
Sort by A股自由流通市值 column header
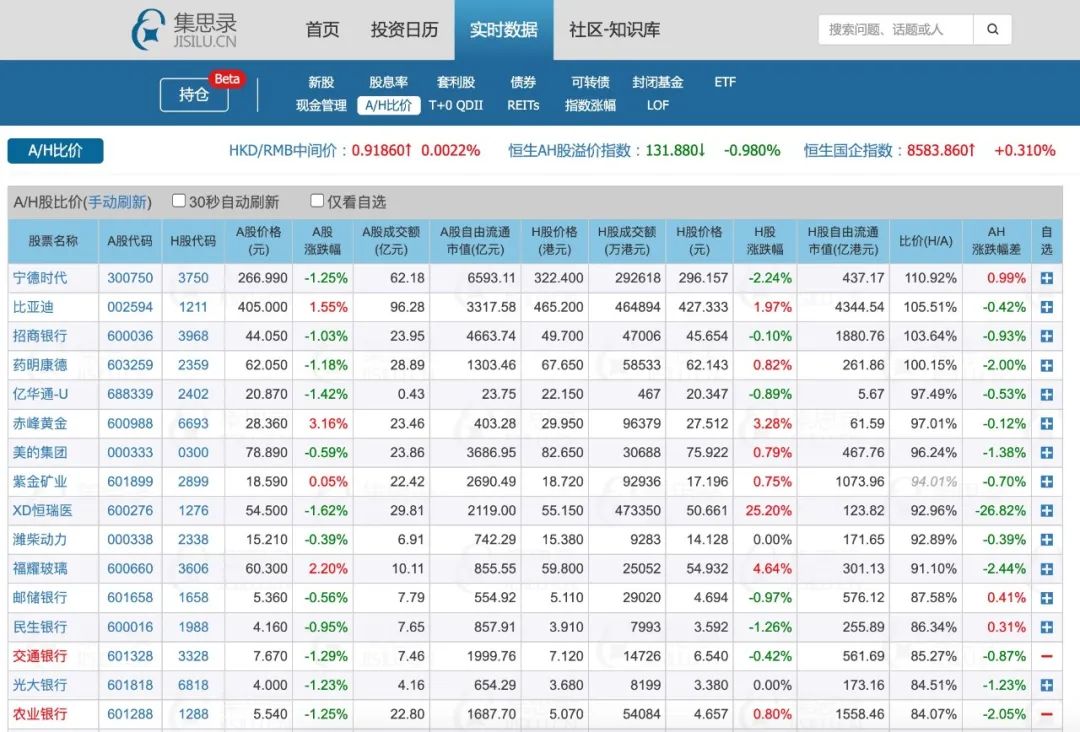click(x=475, y=240)
